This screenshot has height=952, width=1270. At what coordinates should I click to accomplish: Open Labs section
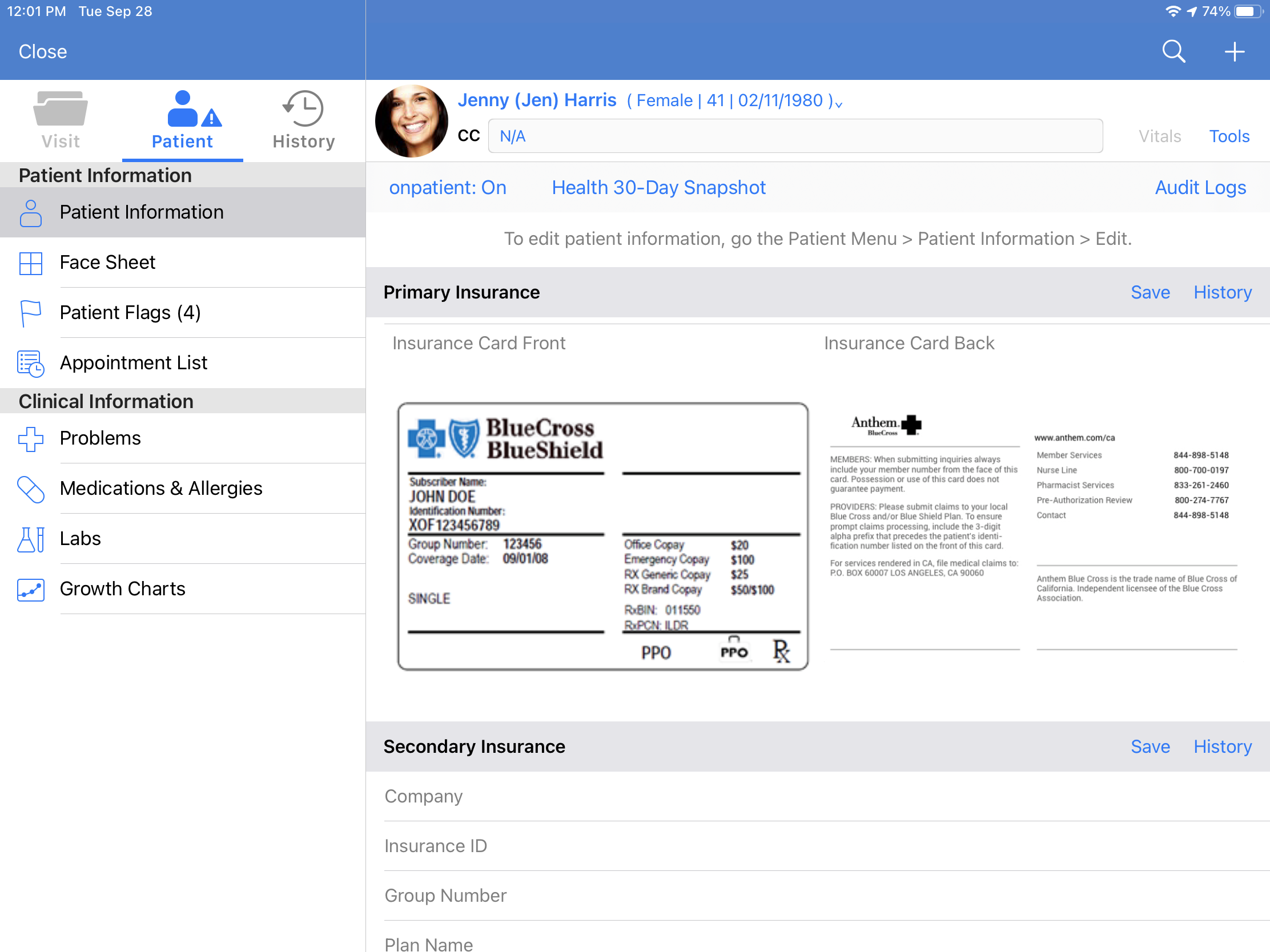183,539
